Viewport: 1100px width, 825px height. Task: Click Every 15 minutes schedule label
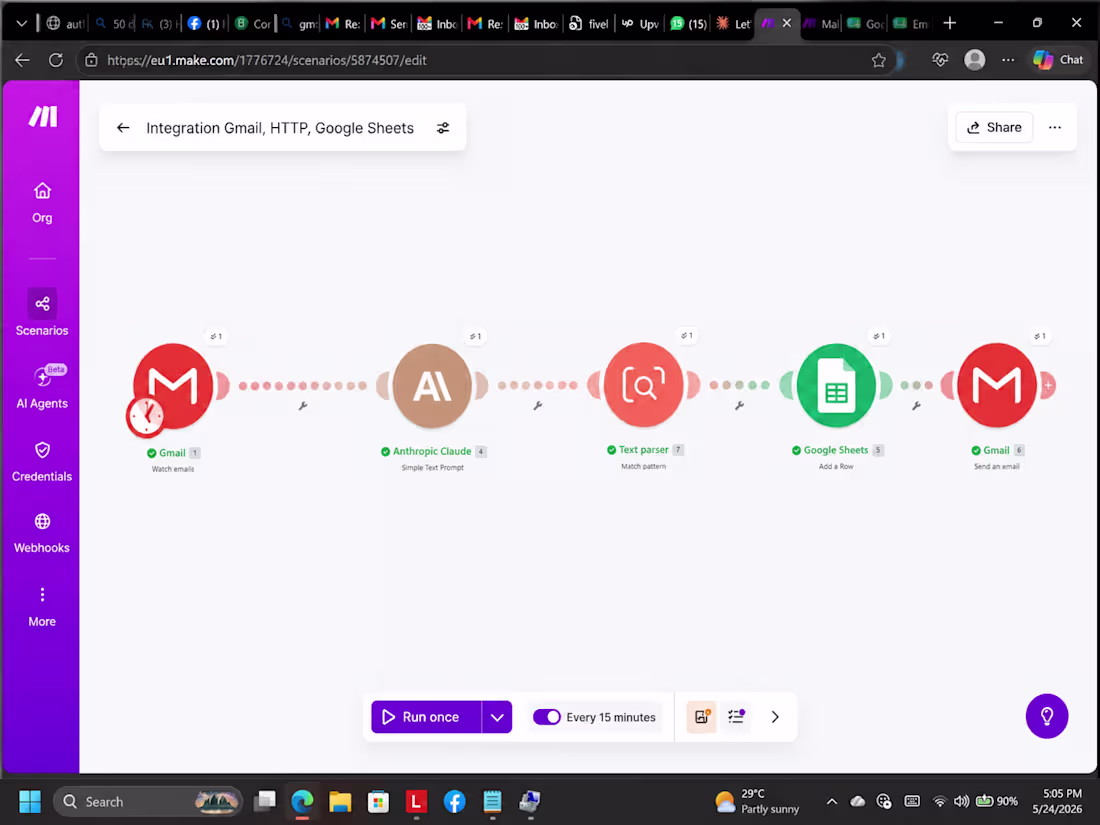click(x=610, y=717)
